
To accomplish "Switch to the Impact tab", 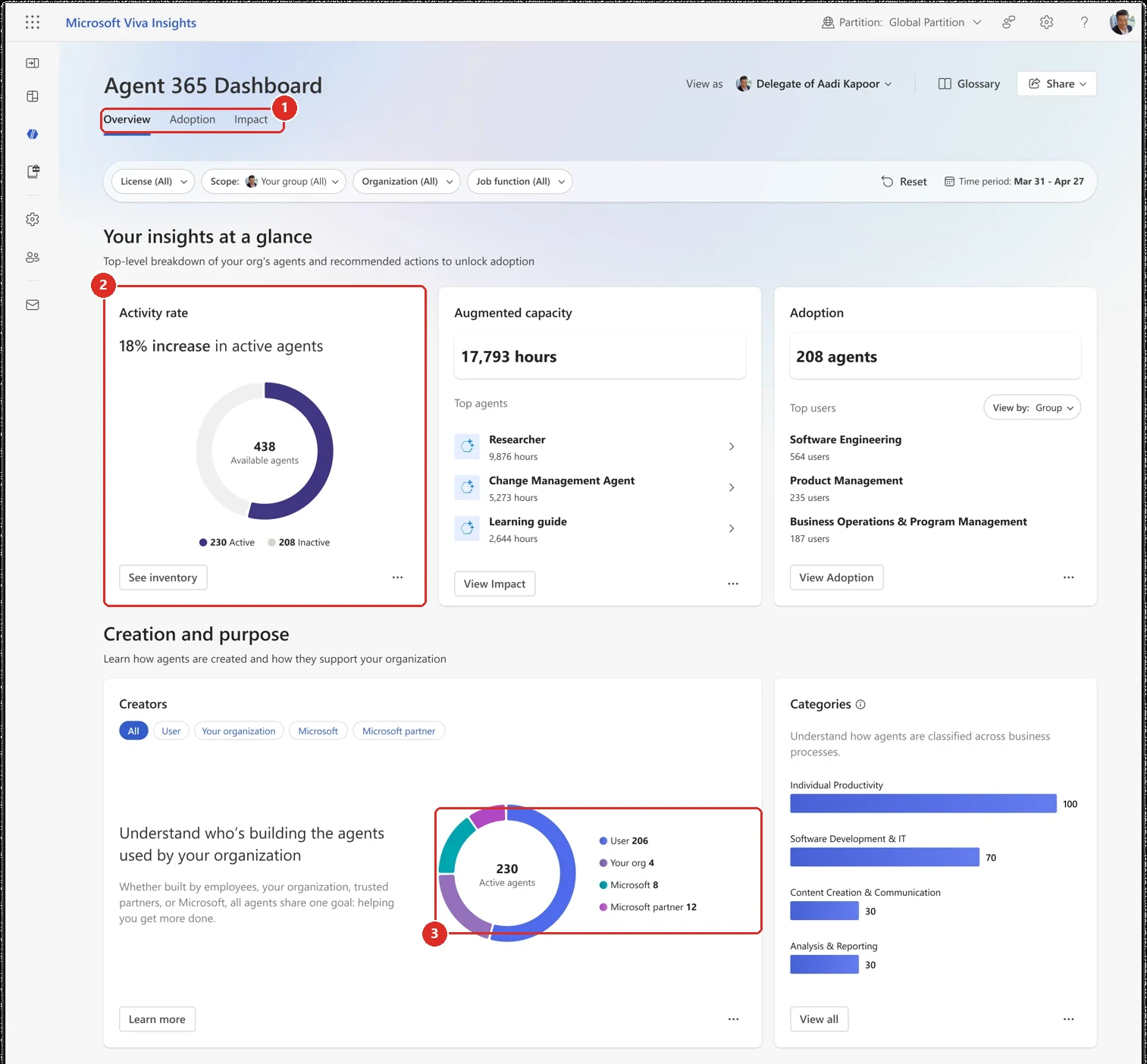I will (251, 120).
